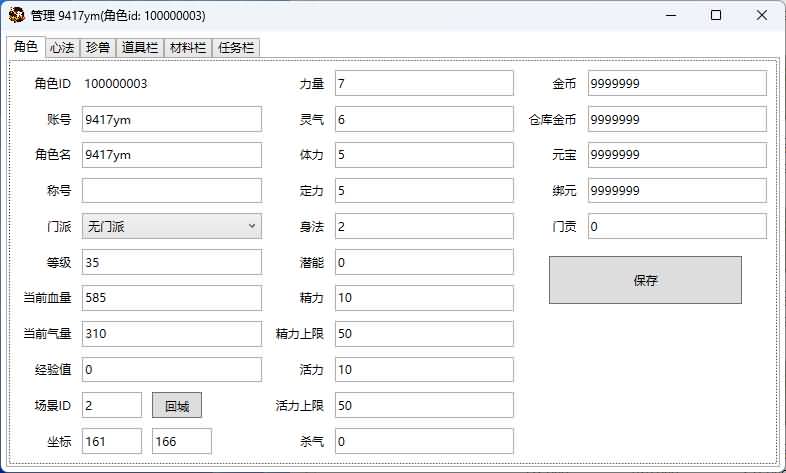786x473 pixels.
Task: Click the 精力上限 label
Action: click(x=299, y=334)
